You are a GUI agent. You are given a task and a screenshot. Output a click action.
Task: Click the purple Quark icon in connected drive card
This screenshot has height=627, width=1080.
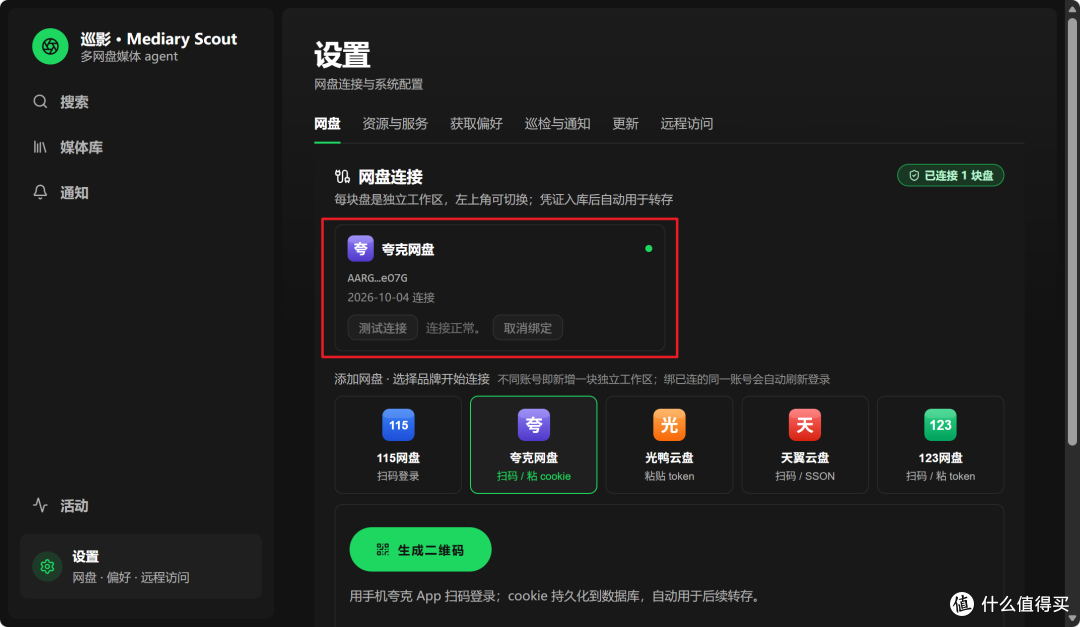[x=360, y=249]
